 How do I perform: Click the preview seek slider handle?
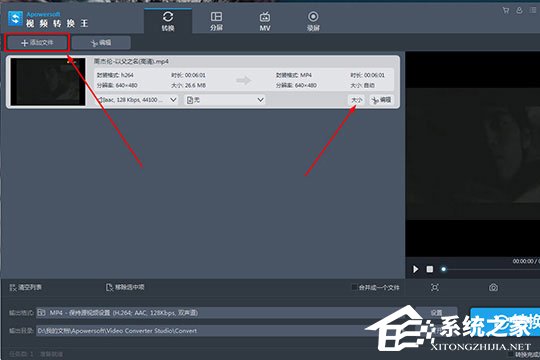click(x=444, y=269)
